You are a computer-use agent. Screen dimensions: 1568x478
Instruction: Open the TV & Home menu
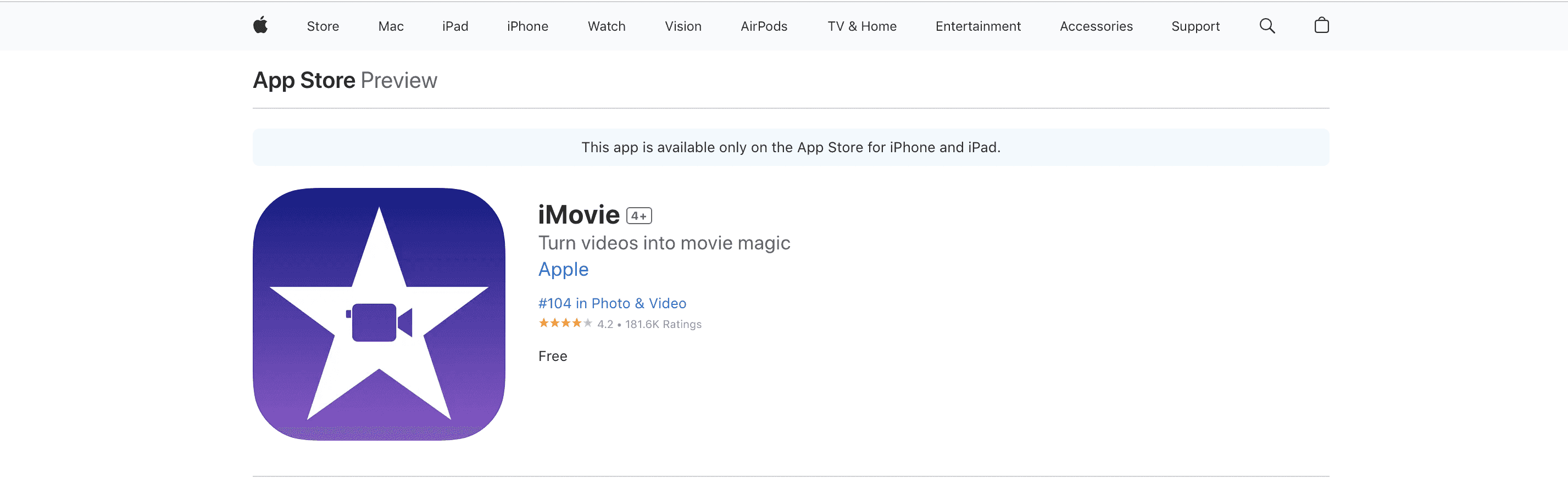(x=862, y=26)
